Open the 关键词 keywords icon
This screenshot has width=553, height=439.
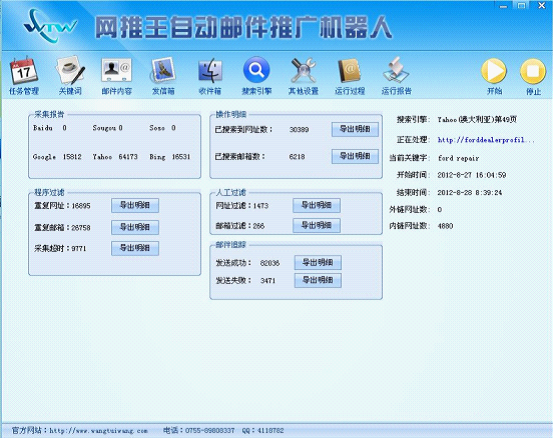pos(70,71)
